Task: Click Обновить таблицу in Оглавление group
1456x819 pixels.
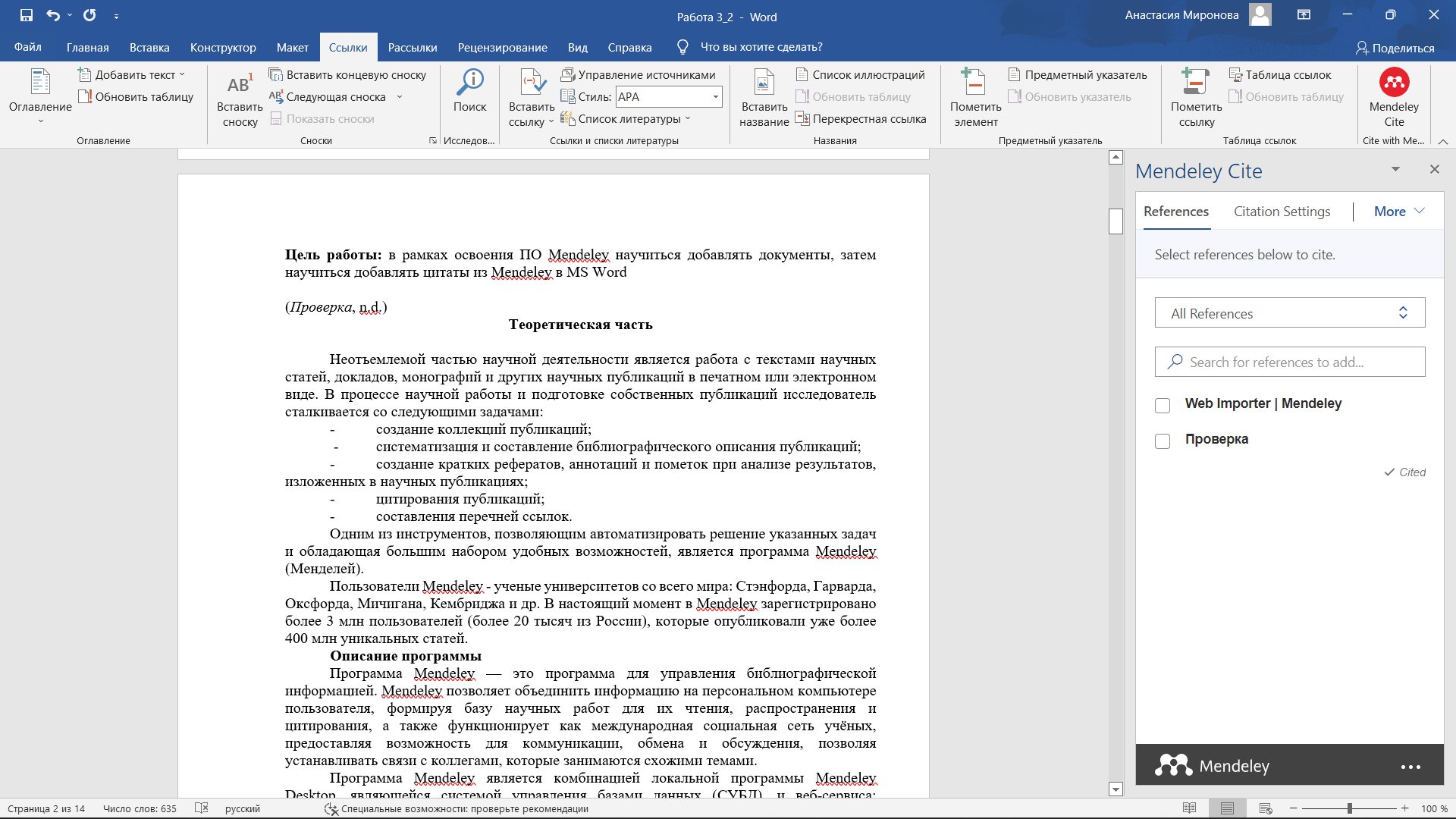Action: click(136, 96)
